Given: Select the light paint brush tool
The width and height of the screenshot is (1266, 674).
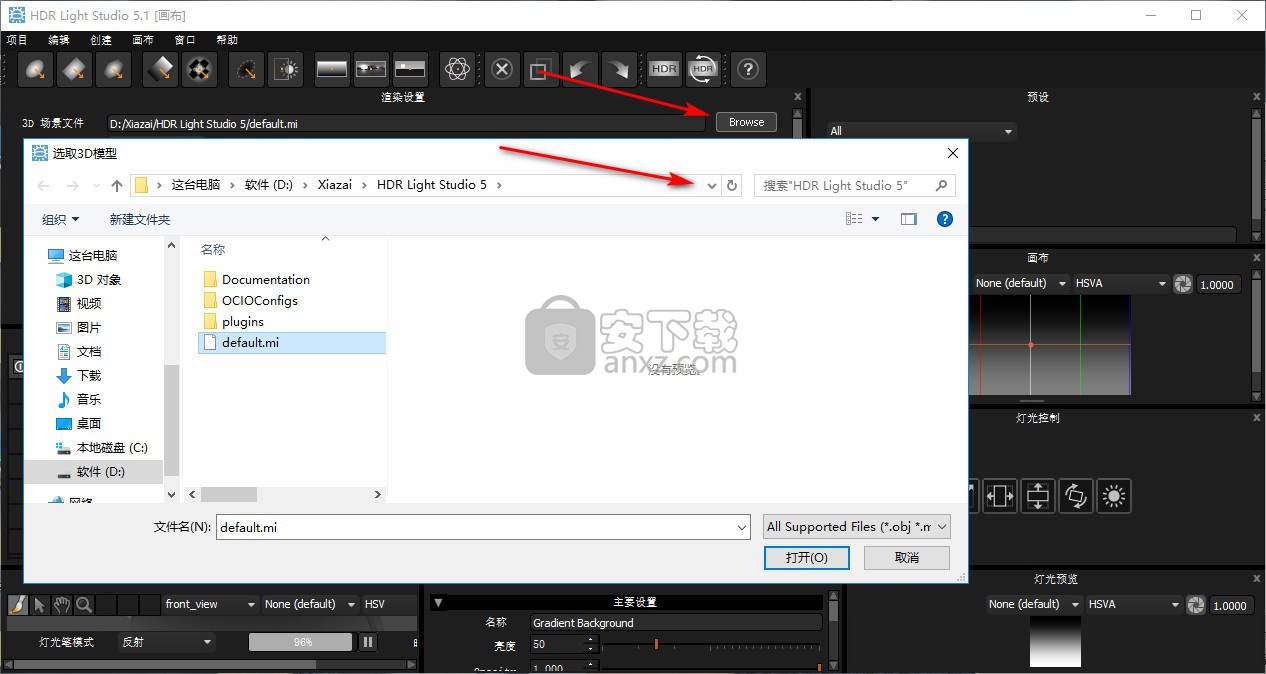Looking at the screenshot, I should pos(17,604).
